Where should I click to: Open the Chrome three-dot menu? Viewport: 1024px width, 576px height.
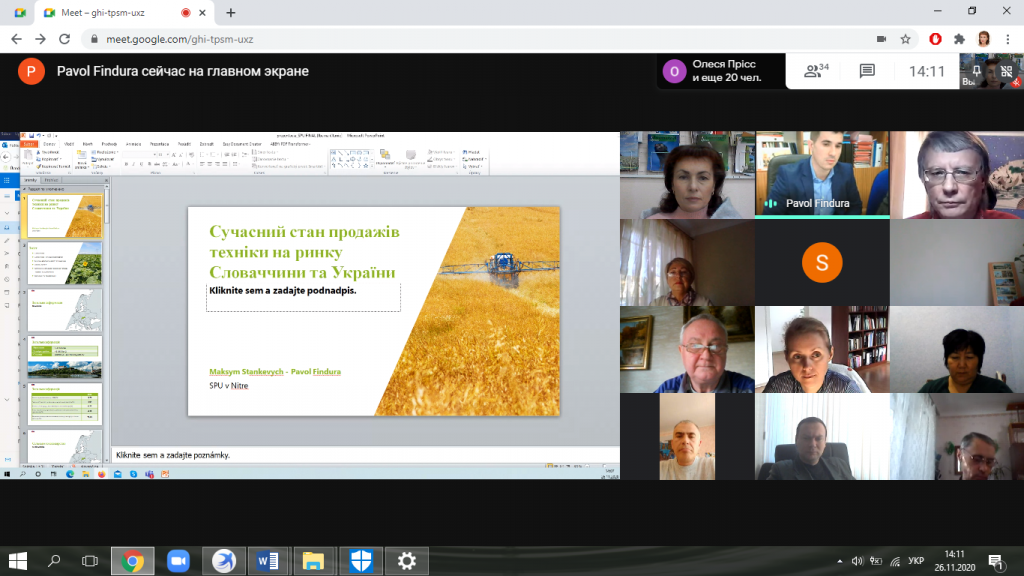coord(1007,39)
